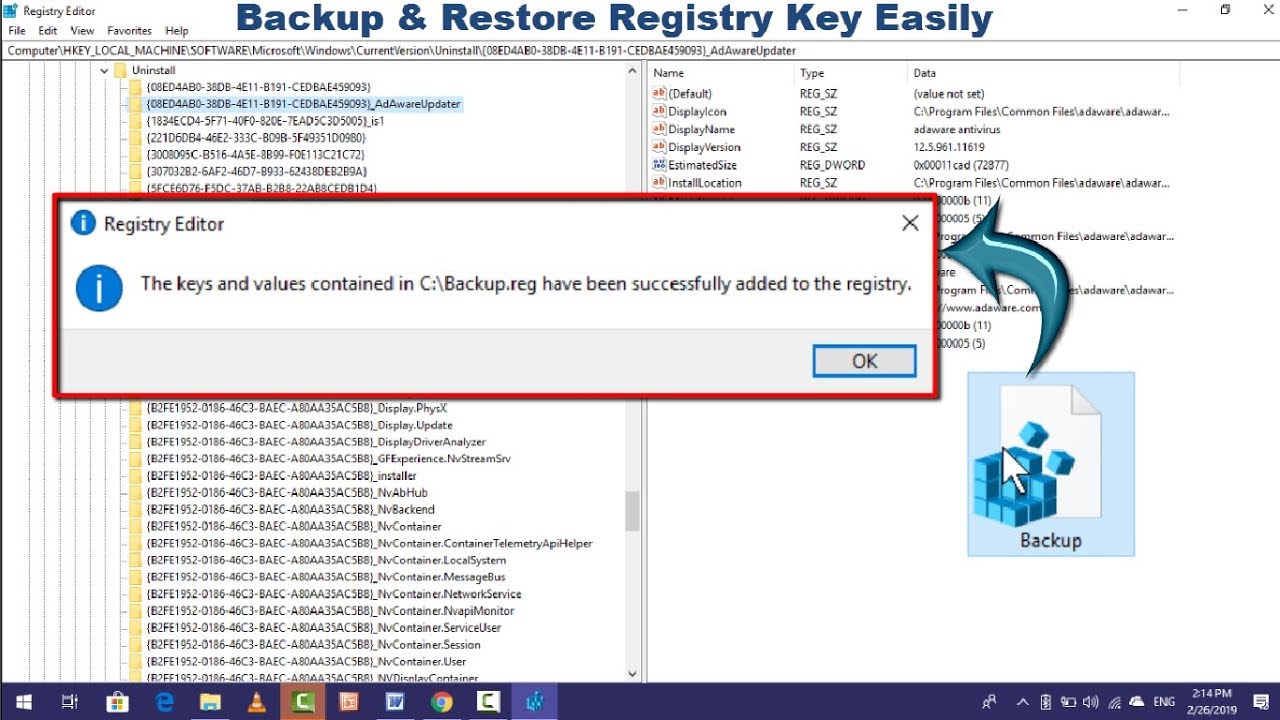Viewport: 1280px width, 720px height.
Task: Click the '12.5.961.11619' version data
Action: tap(948, 147)
